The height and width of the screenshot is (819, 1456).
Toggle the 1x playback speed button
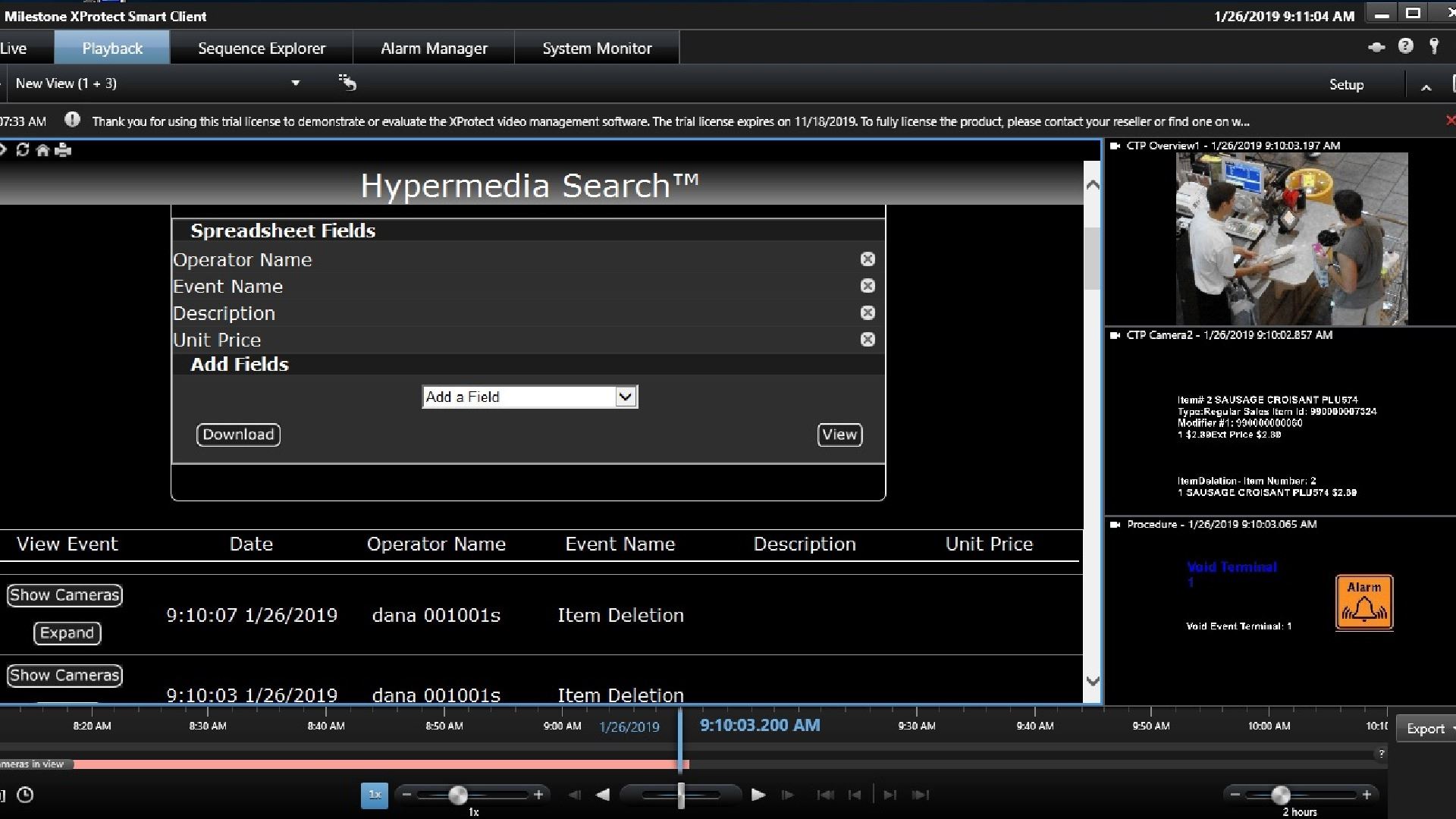point(375,795)
